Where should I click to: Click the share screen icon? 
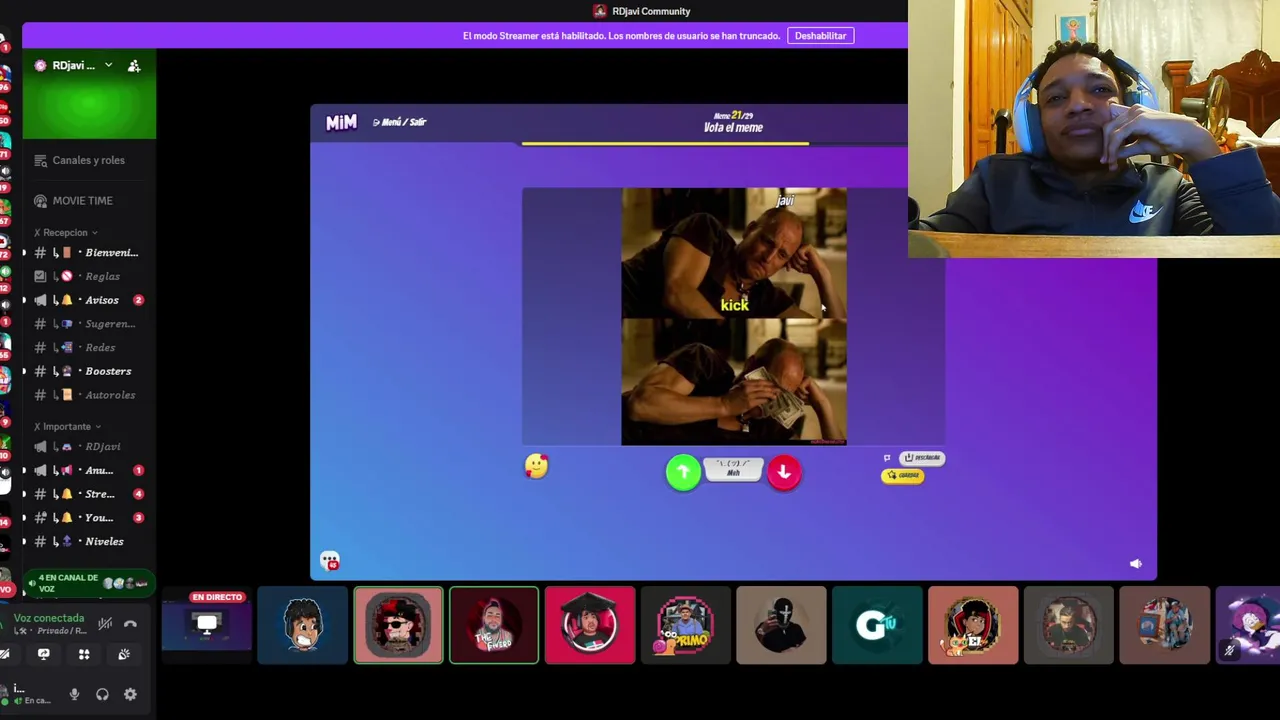pyautogui.click(x=43, y=654)
